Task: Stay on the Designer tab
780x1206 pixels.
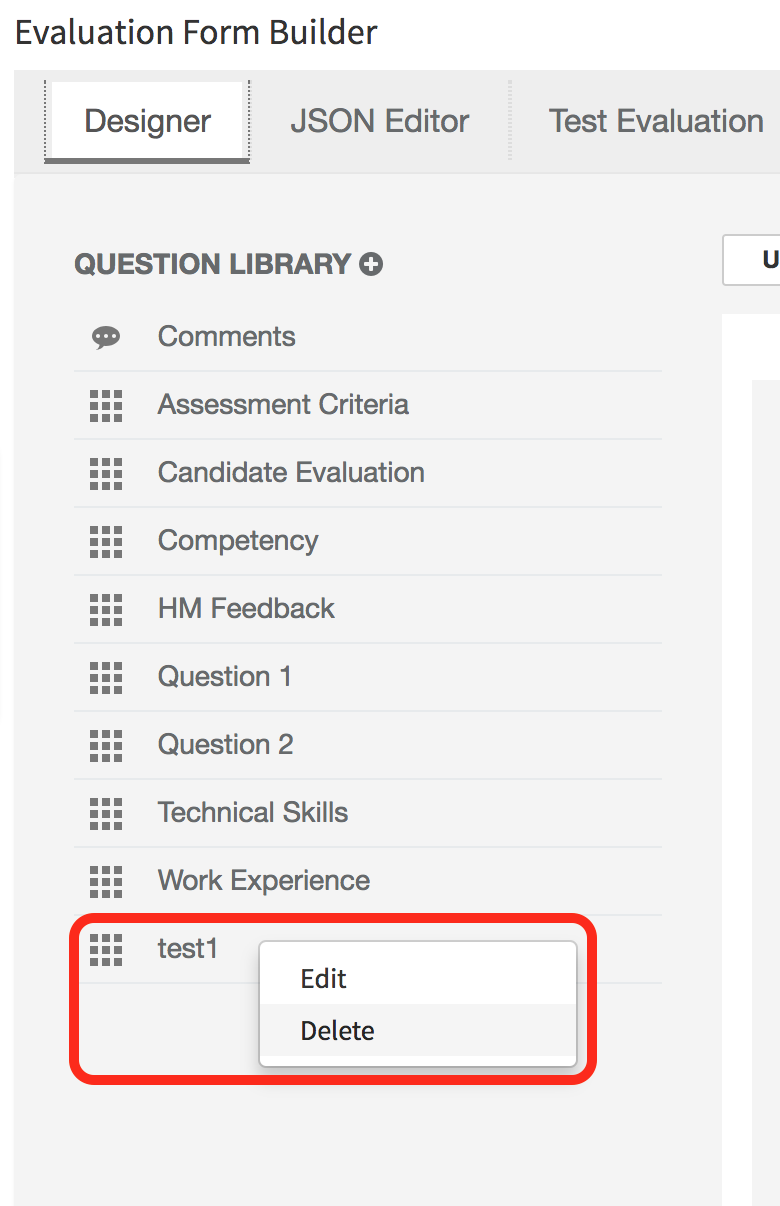Action: tap(146, 120)
